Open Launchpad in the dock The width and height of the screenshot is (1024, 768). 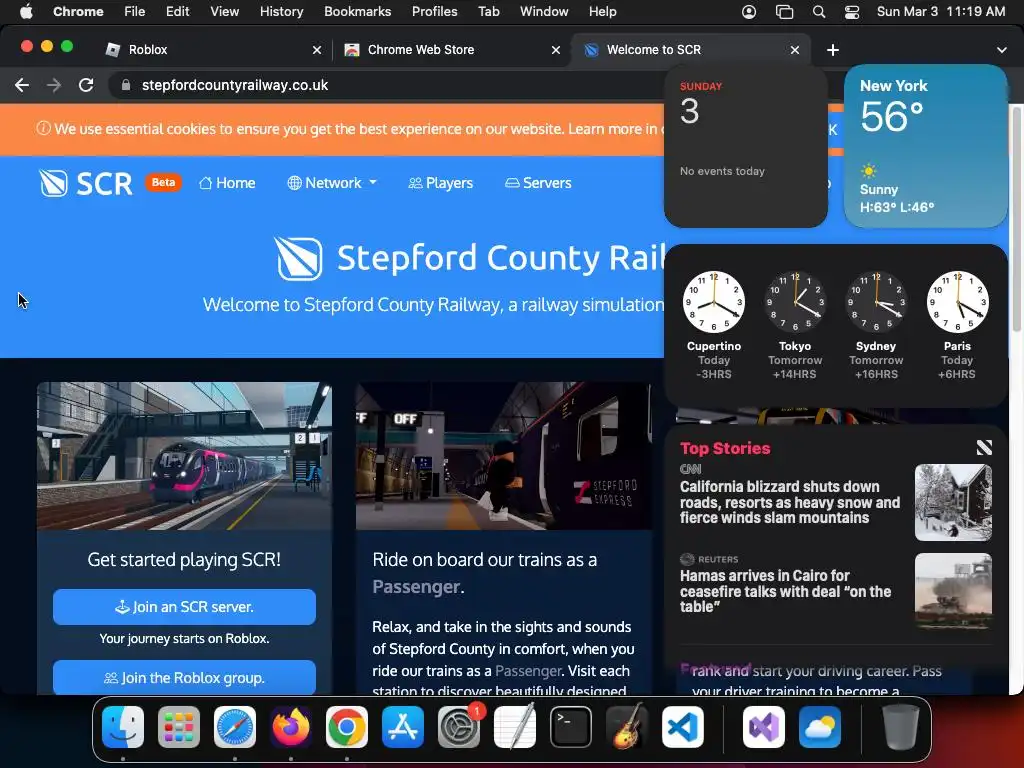click(x=179, y=727)
